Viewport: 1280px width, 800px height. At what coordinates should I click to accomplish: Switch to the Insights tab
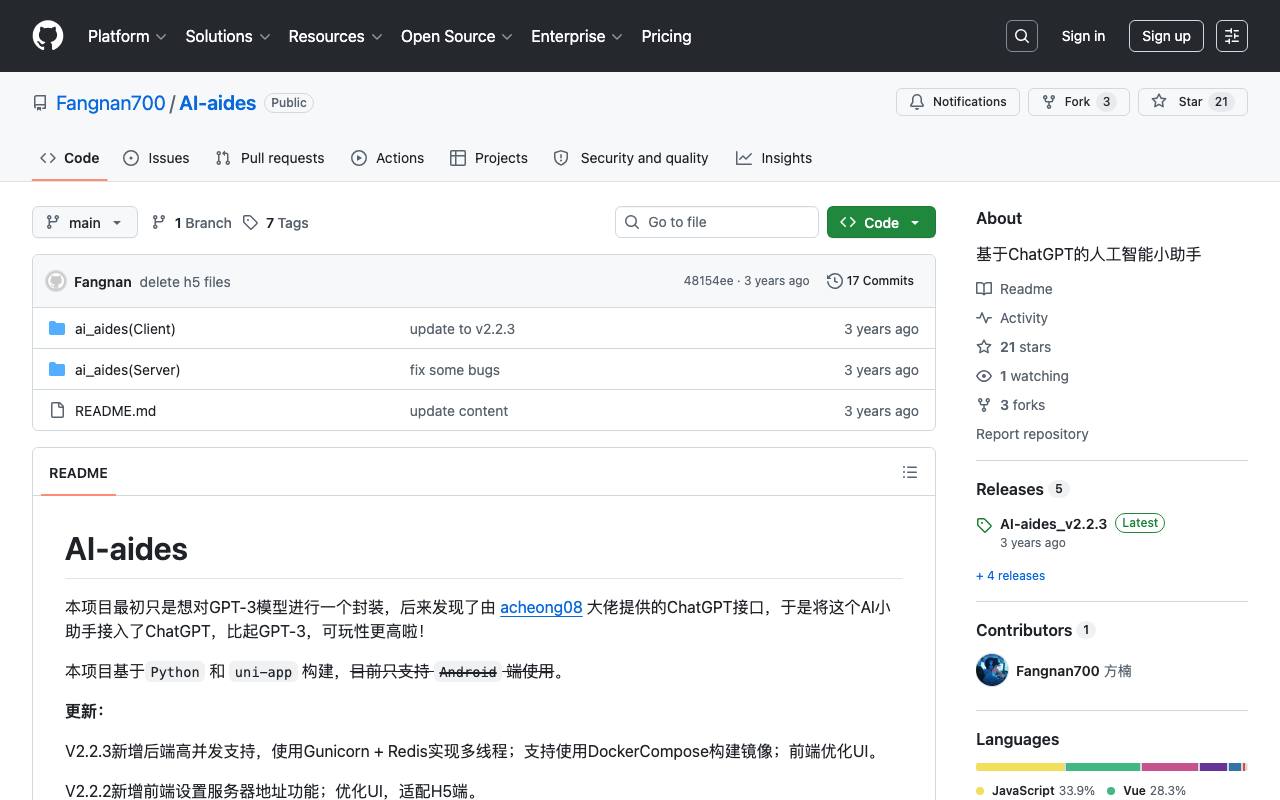tap(774, 158)
